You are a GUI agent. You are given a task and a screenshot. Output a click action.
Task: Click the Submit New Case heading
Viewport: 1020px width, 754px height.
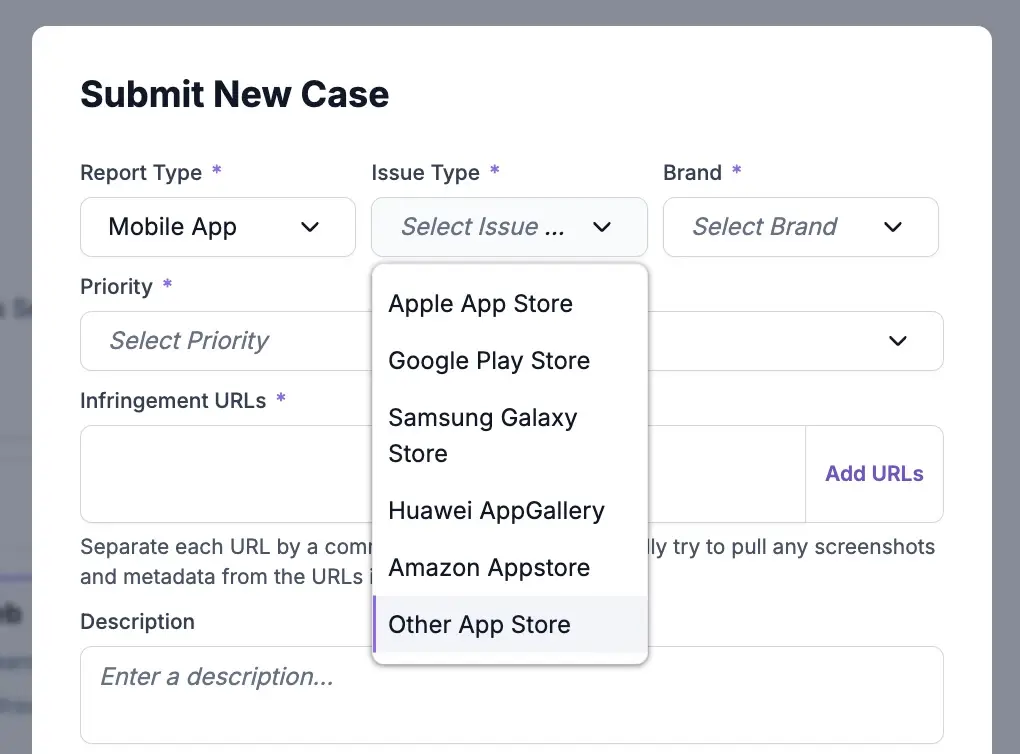[x=235, y=94]
